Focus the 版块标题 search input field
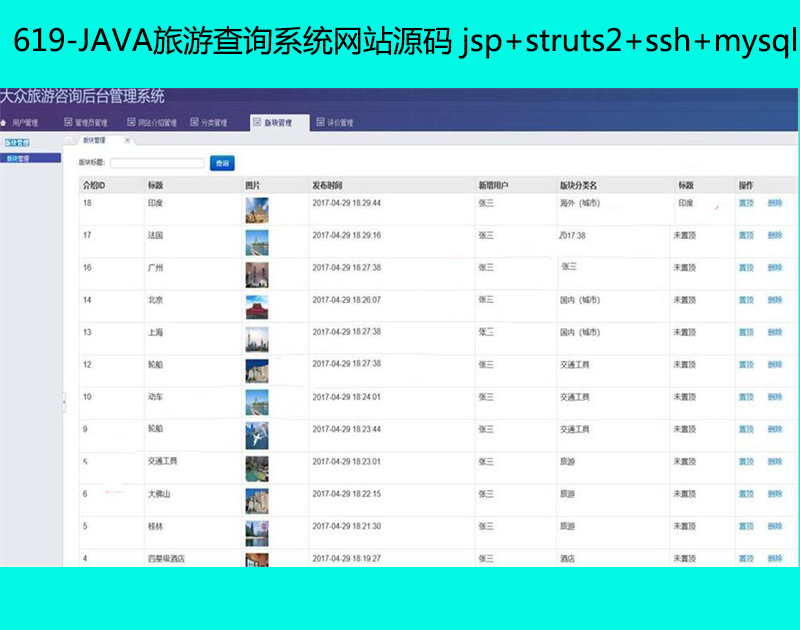This screenshot has height=630, width=800. (157, 162)
